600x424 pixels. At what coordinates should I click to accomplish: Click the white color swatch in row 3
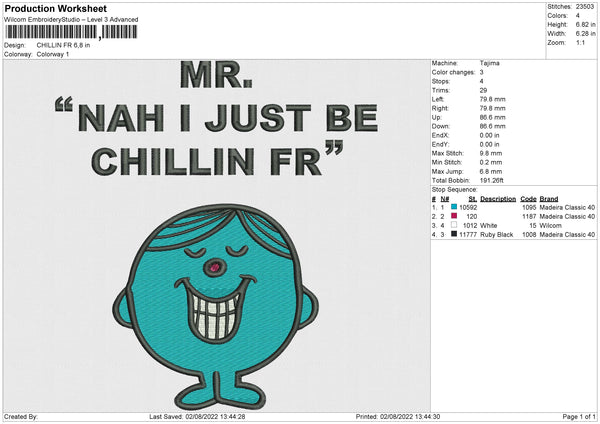point(455,225)
